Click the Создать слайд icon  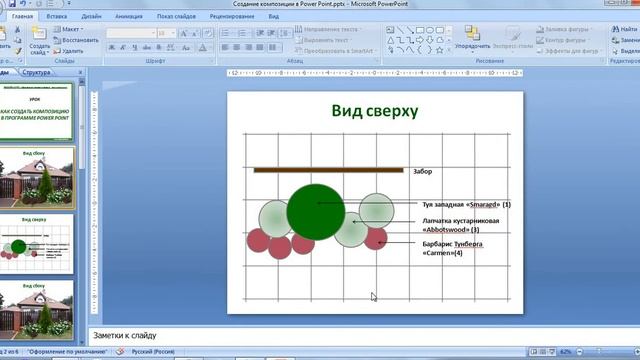[40, 41]
